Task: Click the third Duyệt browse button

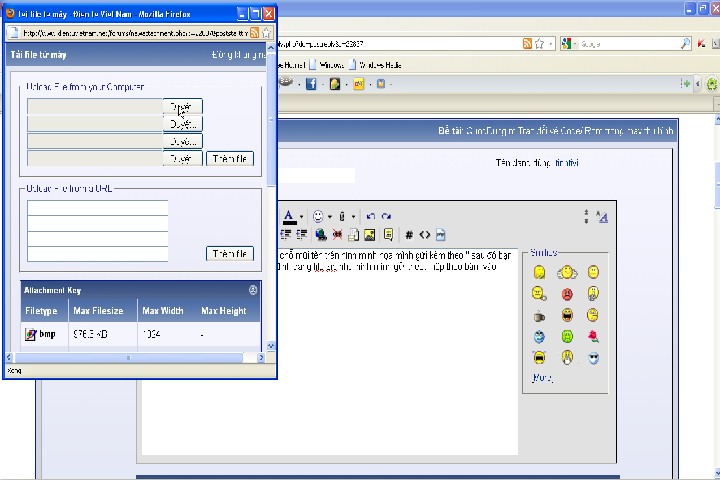Action: coord(183,141)
